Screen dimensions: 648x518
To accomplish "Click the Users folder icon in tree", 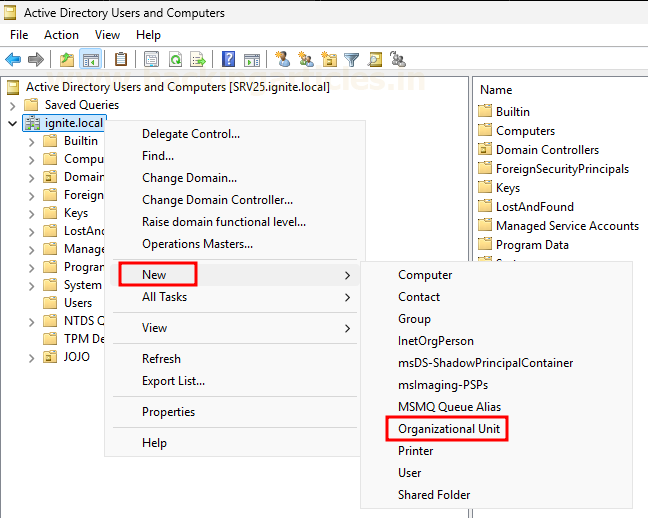I will point(50,303).
